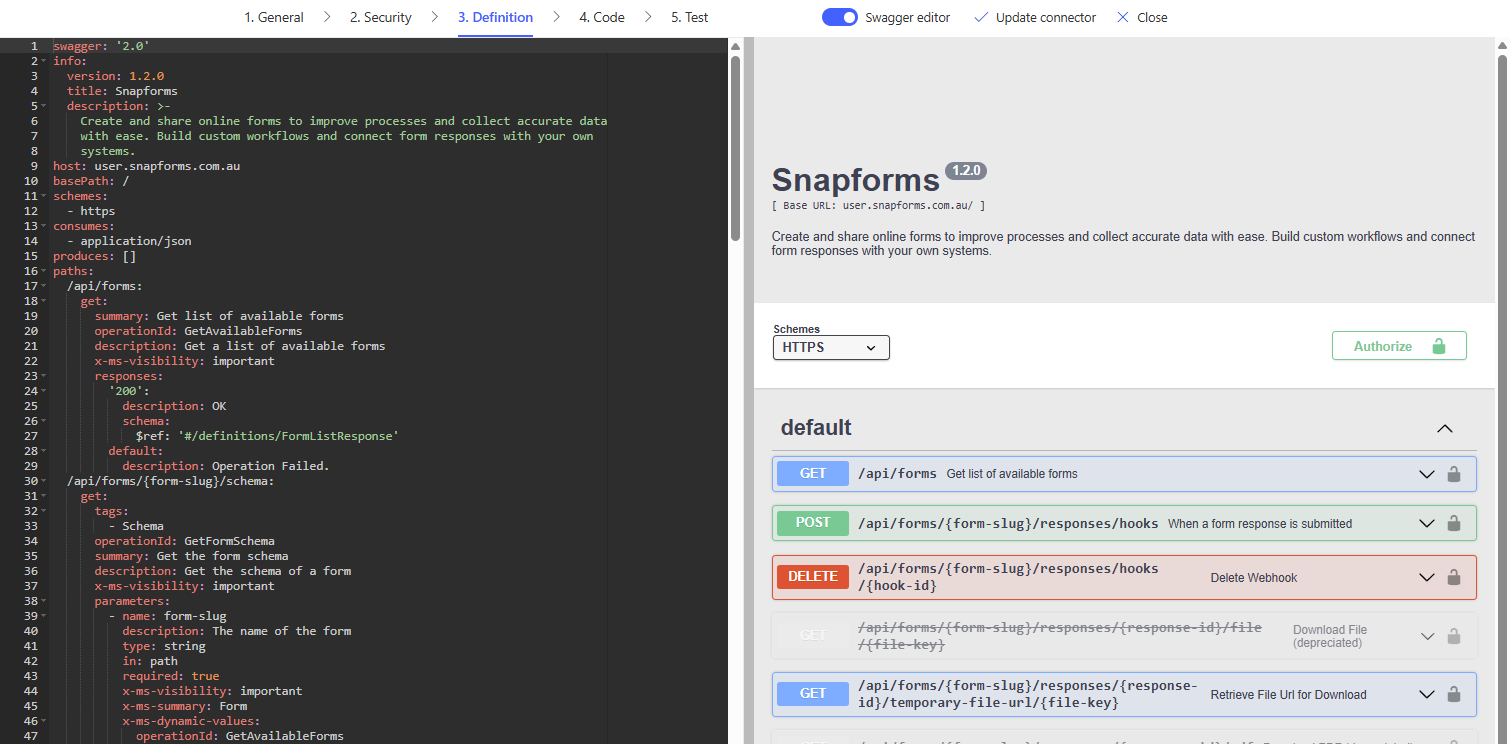Click the checkmark icon beside Update connector
1510x744 pixels.
click(x=981, y=17)
